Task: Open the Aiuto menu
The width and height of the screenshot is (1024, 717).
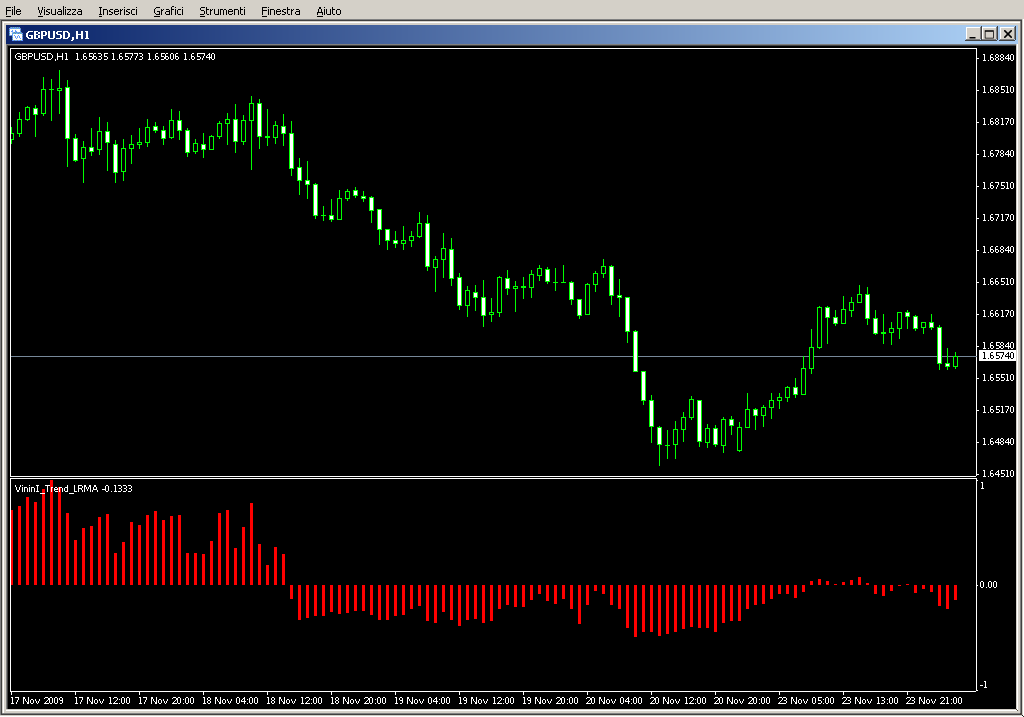Action: [x=328, y=11]
